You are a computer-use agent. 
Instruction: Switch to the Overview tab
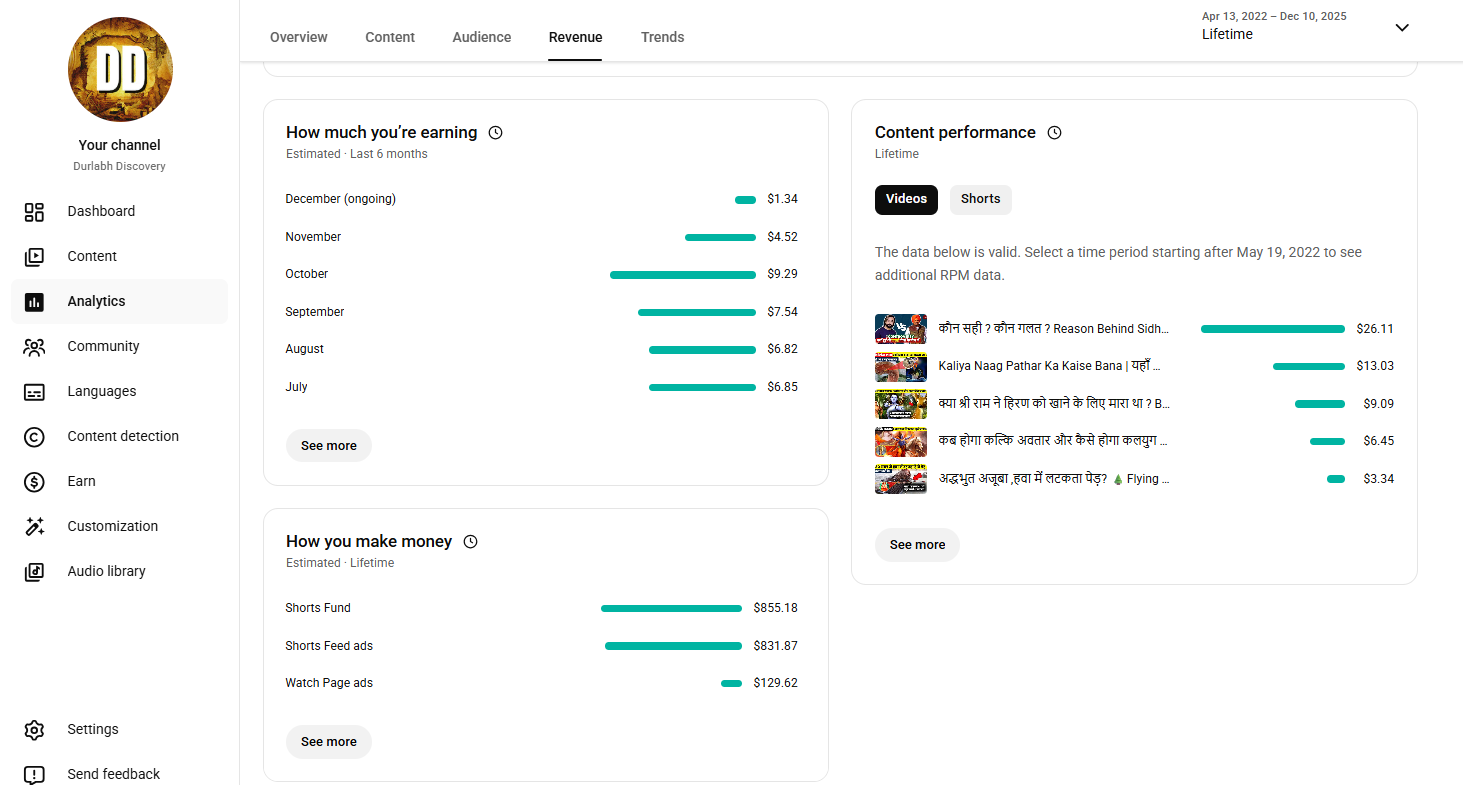[298, 37]
